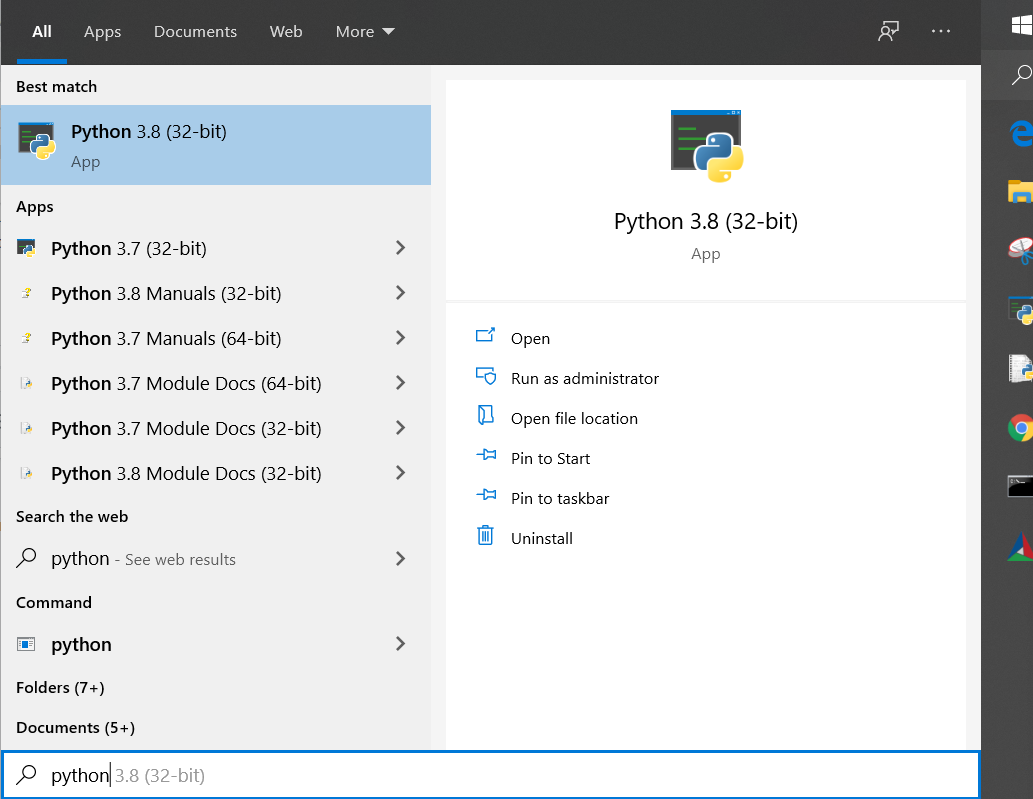Click the Run as administrator shield icon

coord(486,376)
